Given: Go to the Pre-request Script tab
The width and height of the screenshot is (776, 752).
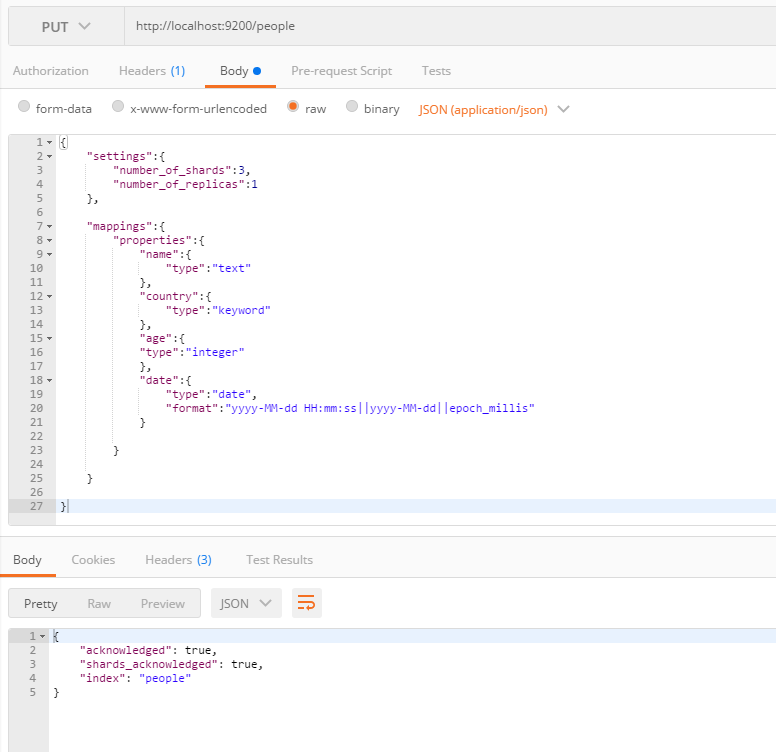Looking at the screenshot, I should 341,71.
